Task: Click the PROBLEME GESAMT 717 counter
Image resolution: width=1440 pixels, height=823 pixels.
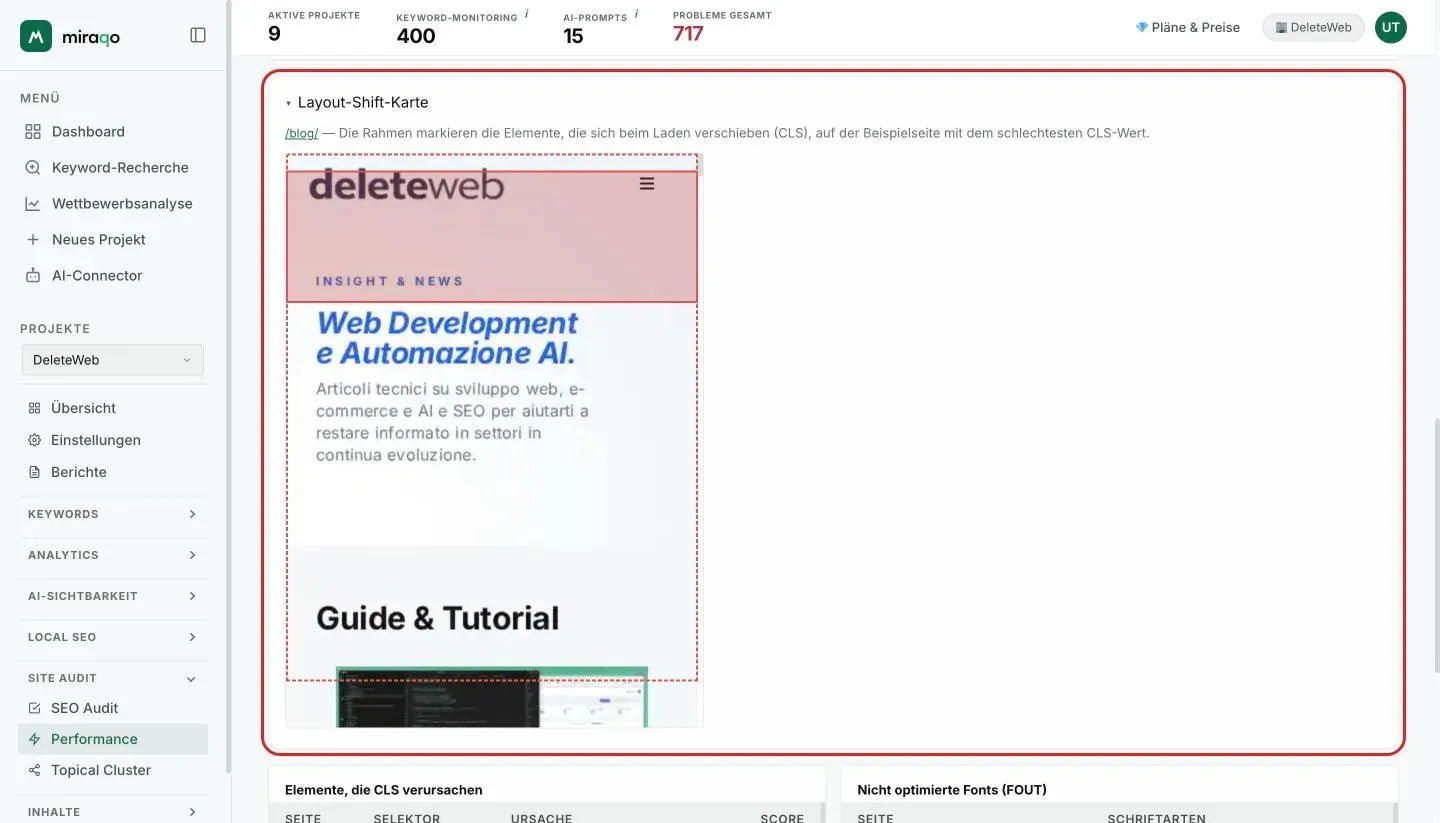Action: pyautogui.click(x=722, y=27)
